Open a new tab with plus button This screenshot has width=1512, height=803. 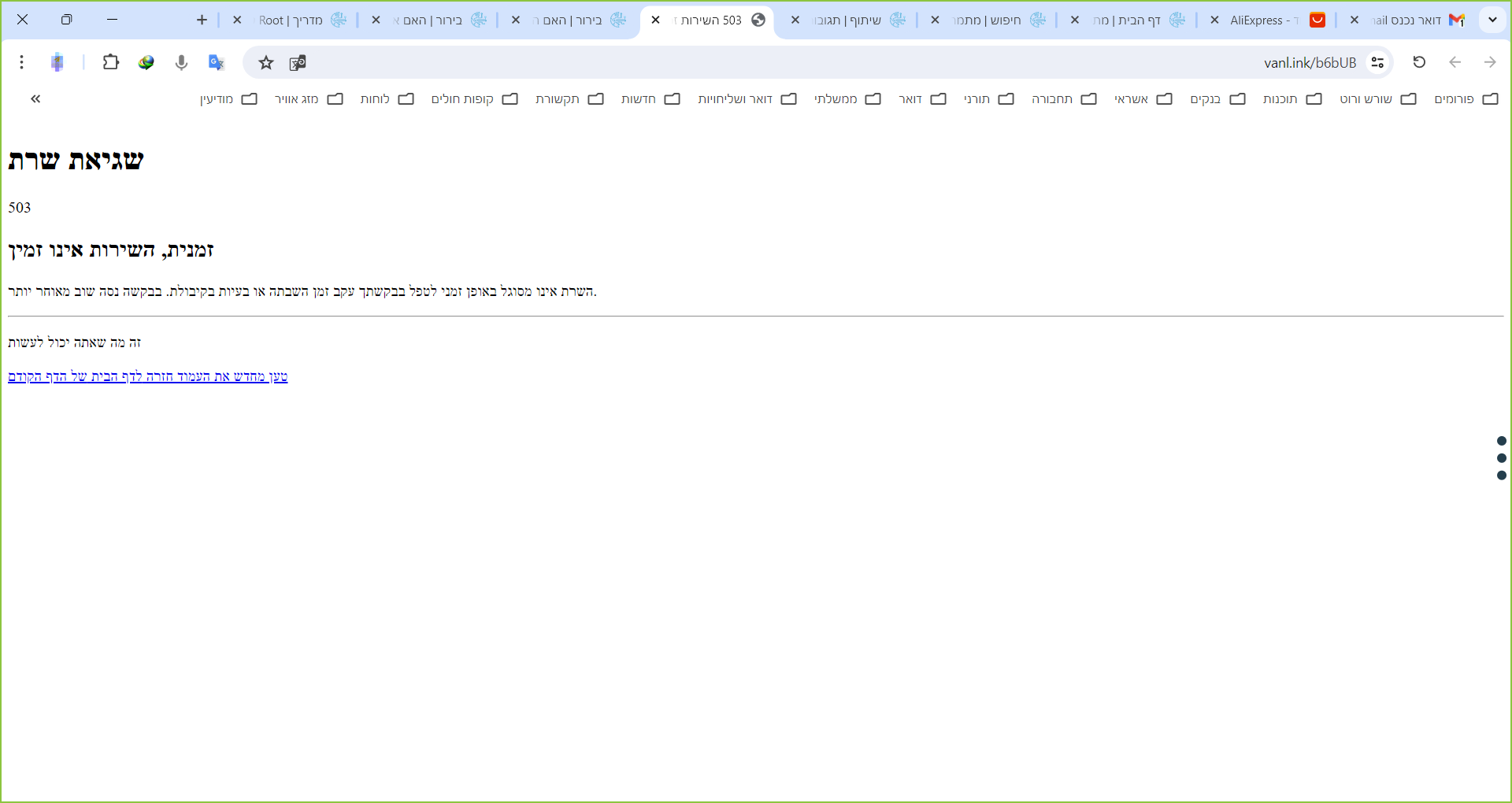[202, 20]
